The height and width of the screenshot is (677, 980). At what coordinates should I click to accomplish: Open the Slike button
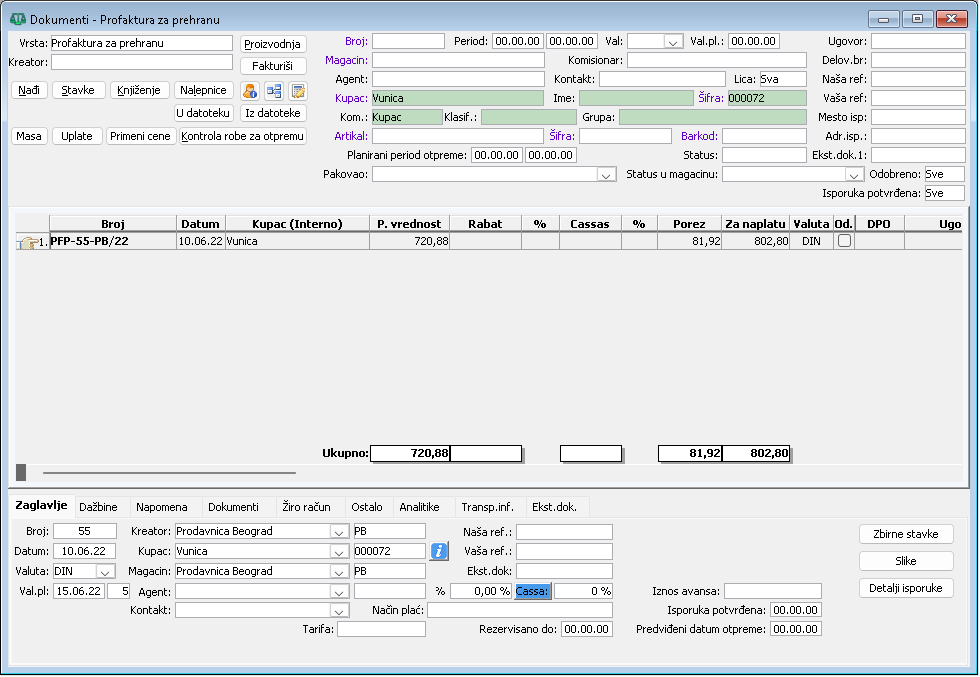(x=906, y=561)
